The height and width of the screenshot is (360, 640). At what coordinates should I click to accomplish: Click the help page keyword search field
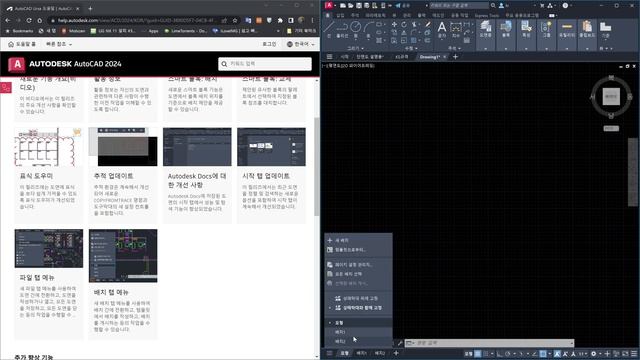click(265, 64)
